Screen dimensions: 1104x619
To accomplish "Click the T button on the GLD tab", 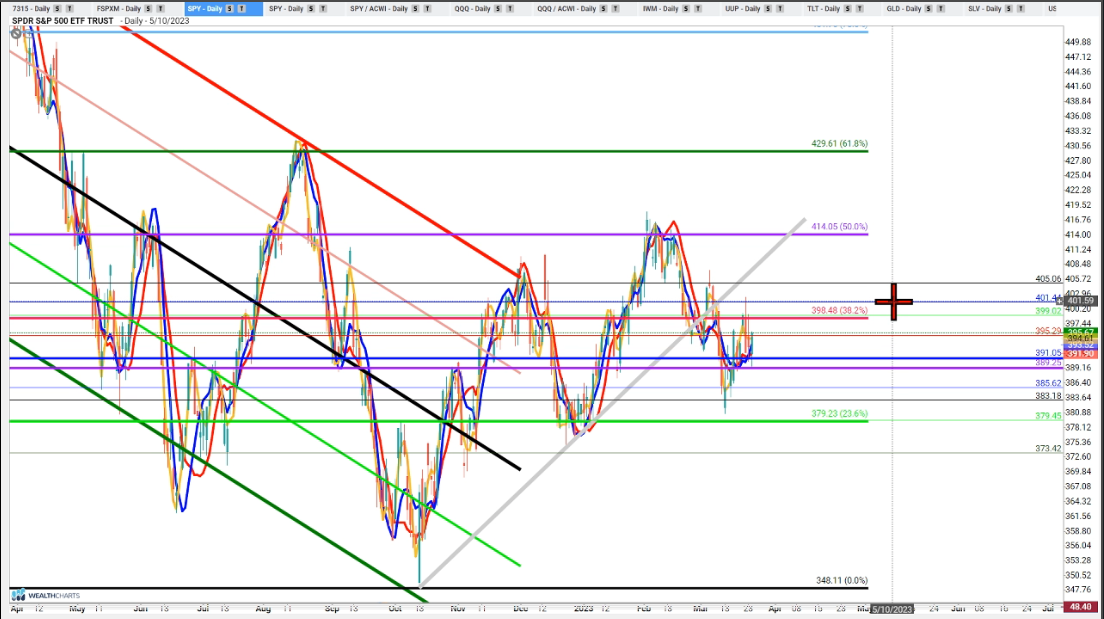I will tap(941, 8).
